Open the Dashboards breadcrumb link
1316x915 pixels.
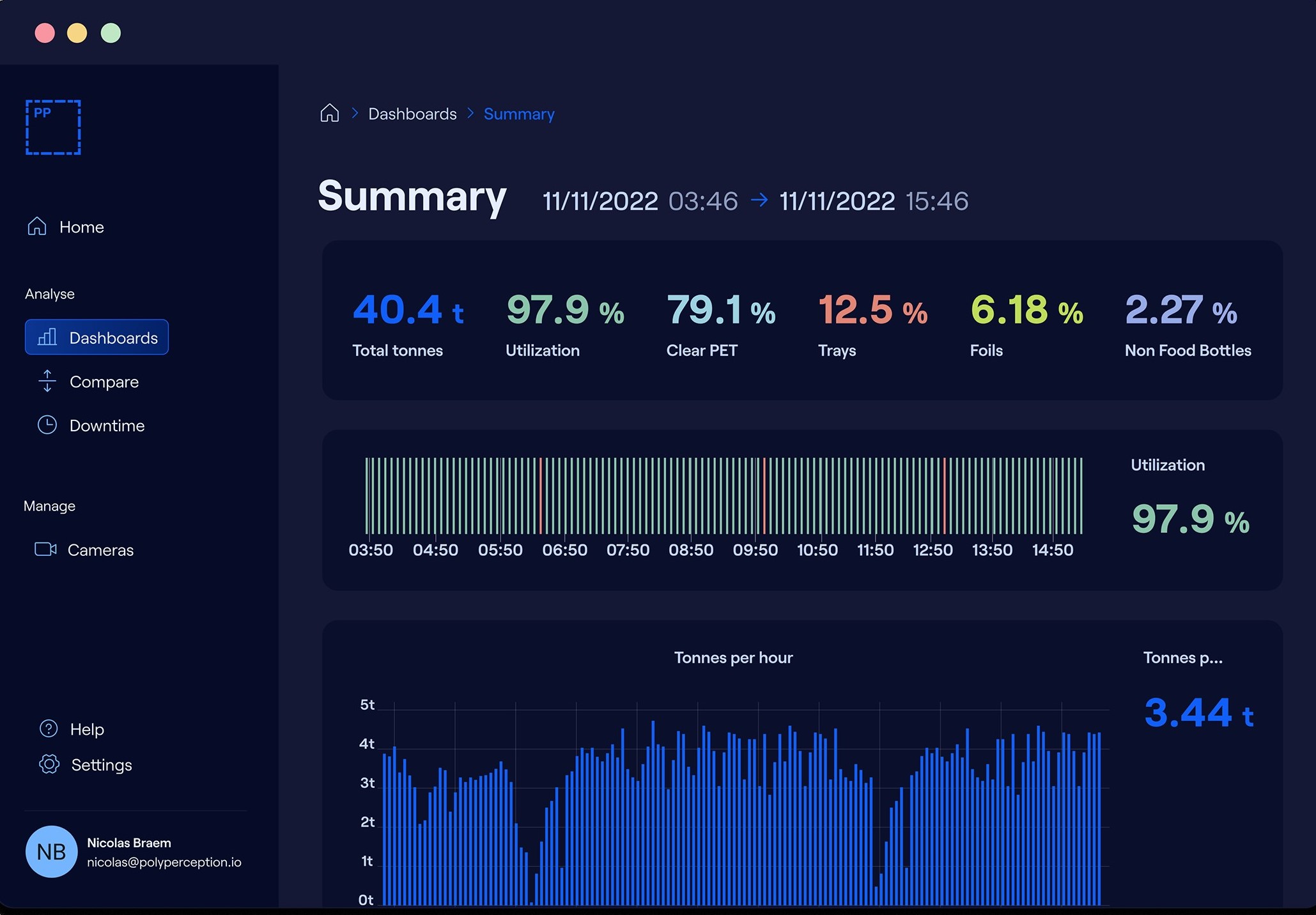click(412, 114)
